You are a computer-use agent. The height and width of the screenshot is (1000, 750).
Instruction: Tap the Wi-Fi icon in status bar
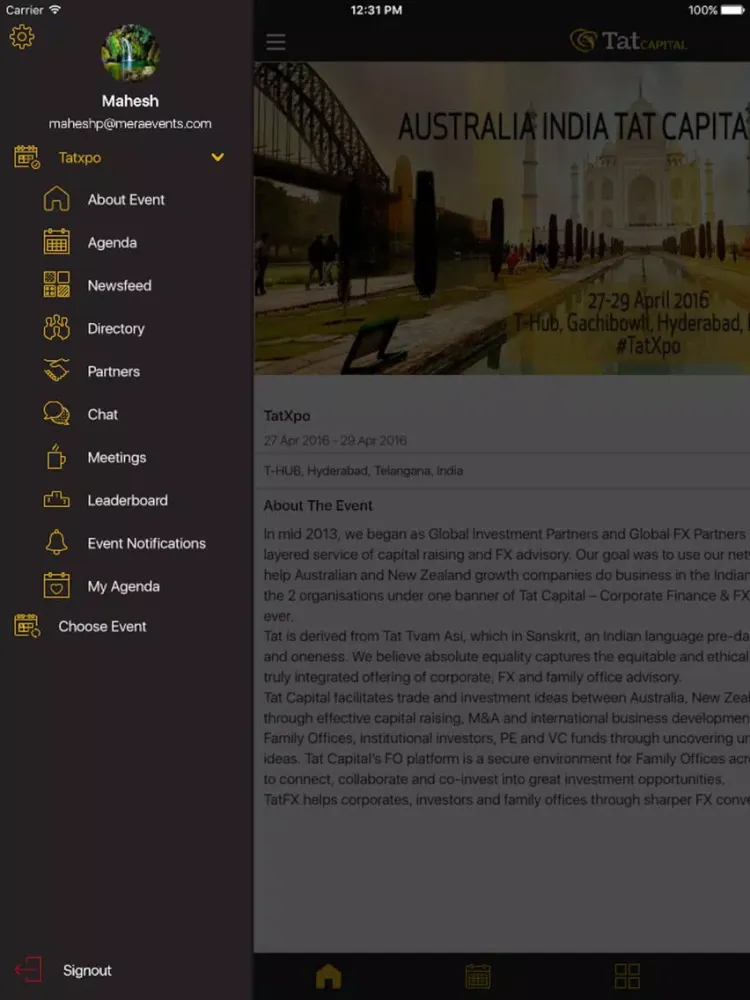pos(55,10)
